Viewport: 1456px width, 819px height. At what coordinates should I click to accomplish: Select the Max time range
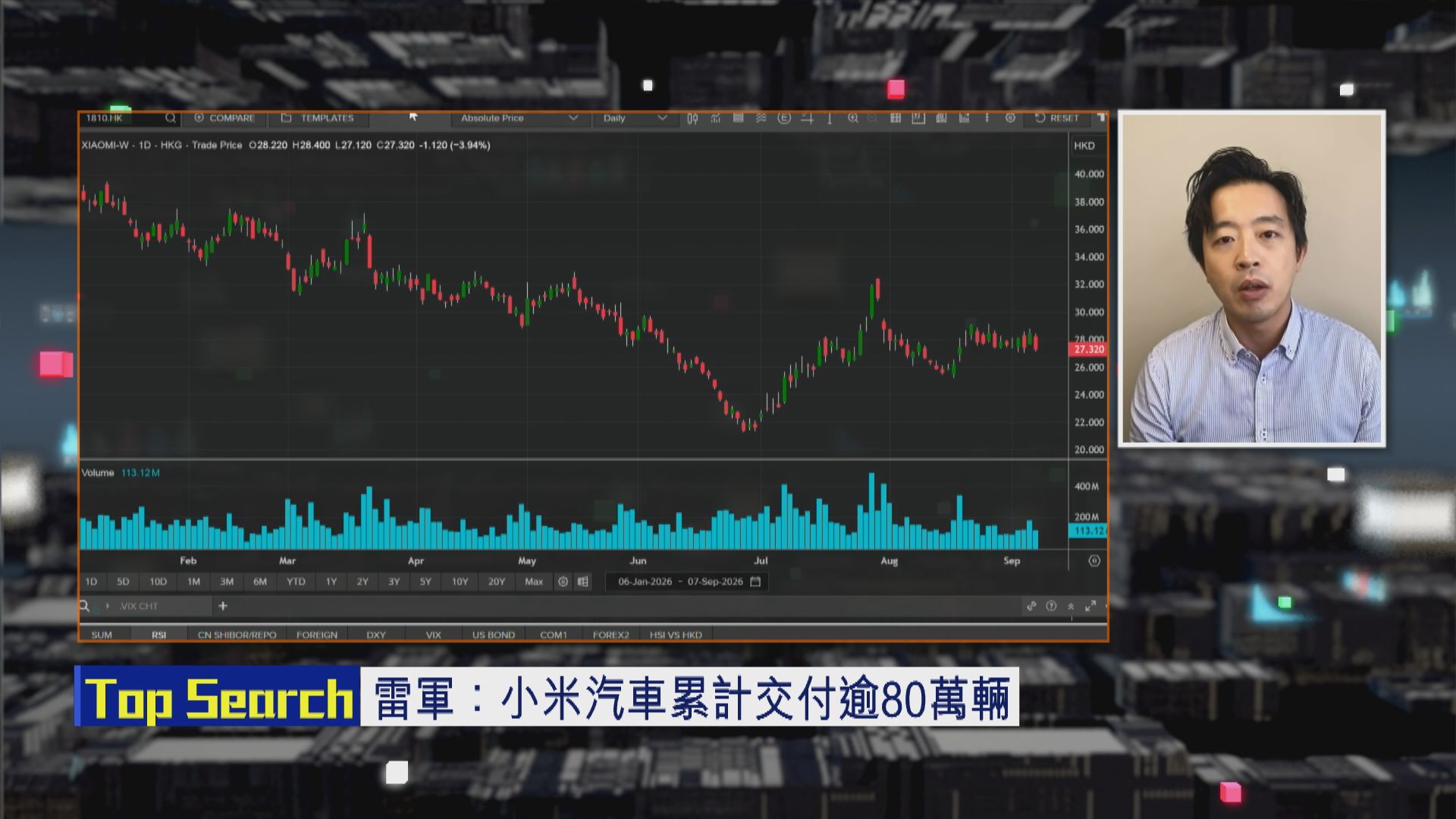click(534, 582)
